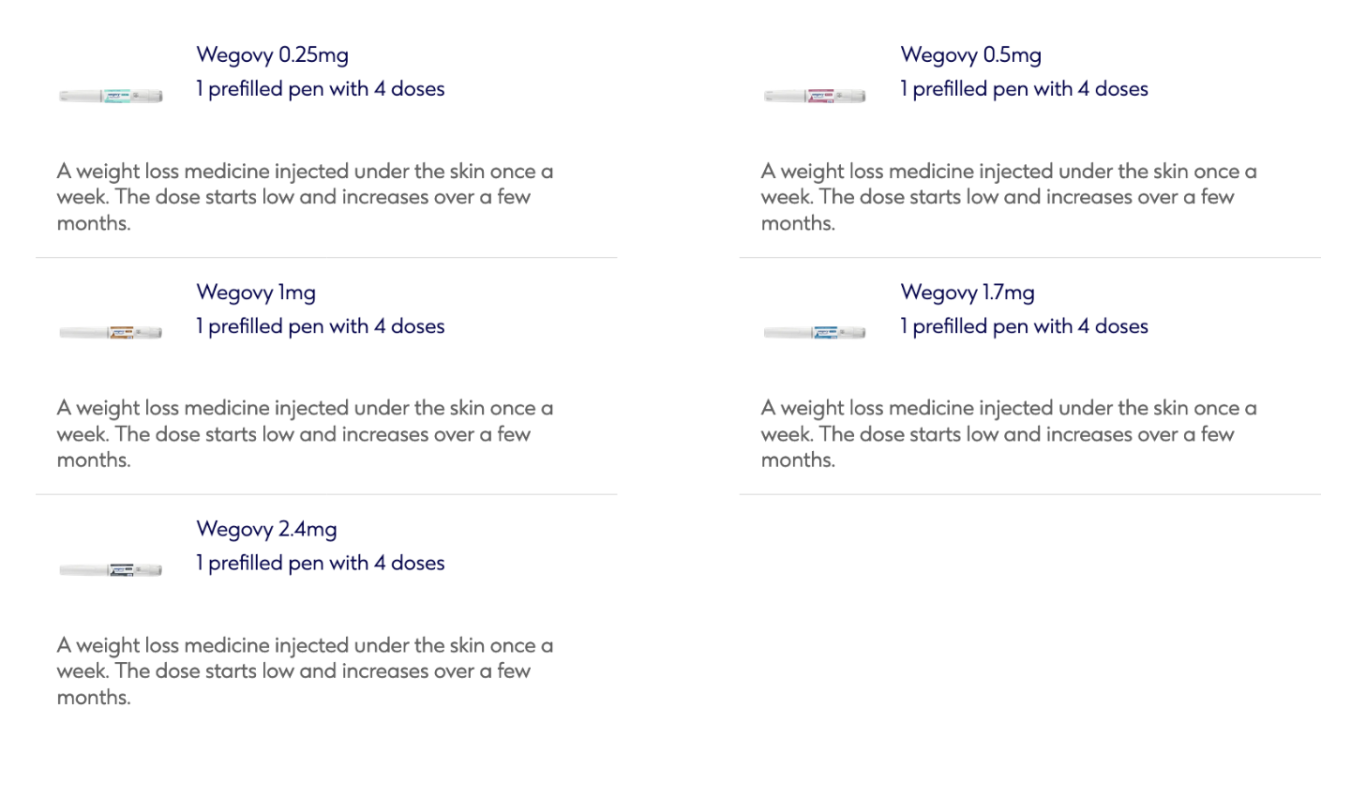Click the Wegovy 2.4mg pen image
1366x799 pixels.
110,569
